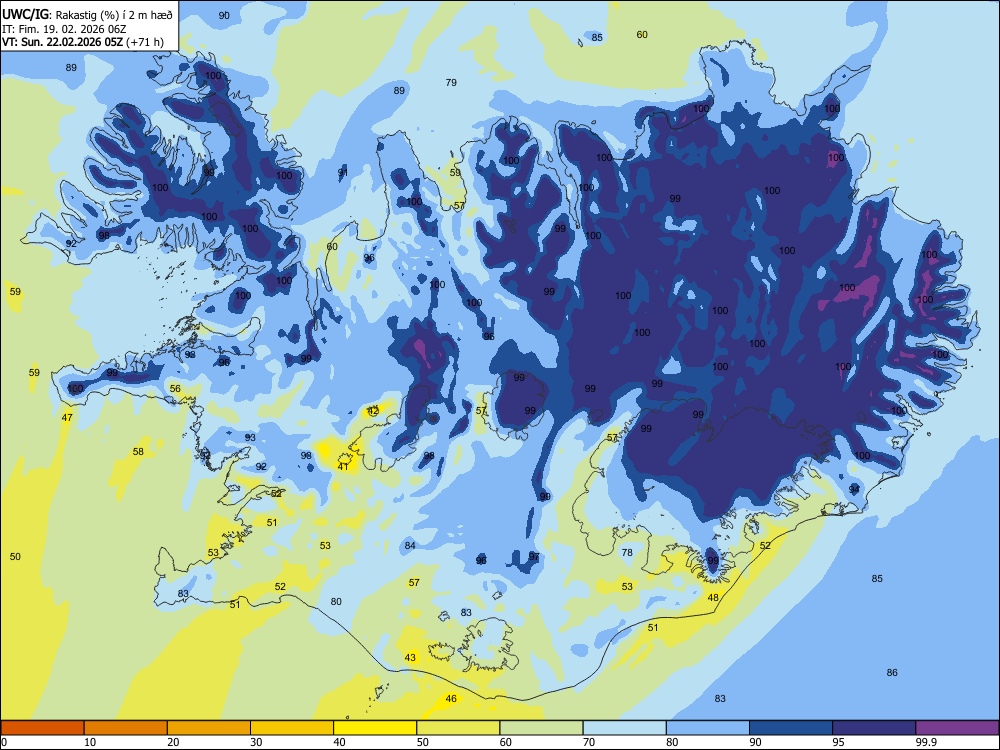Click the 70–80 pale blue legend swatch

point(624,728)
